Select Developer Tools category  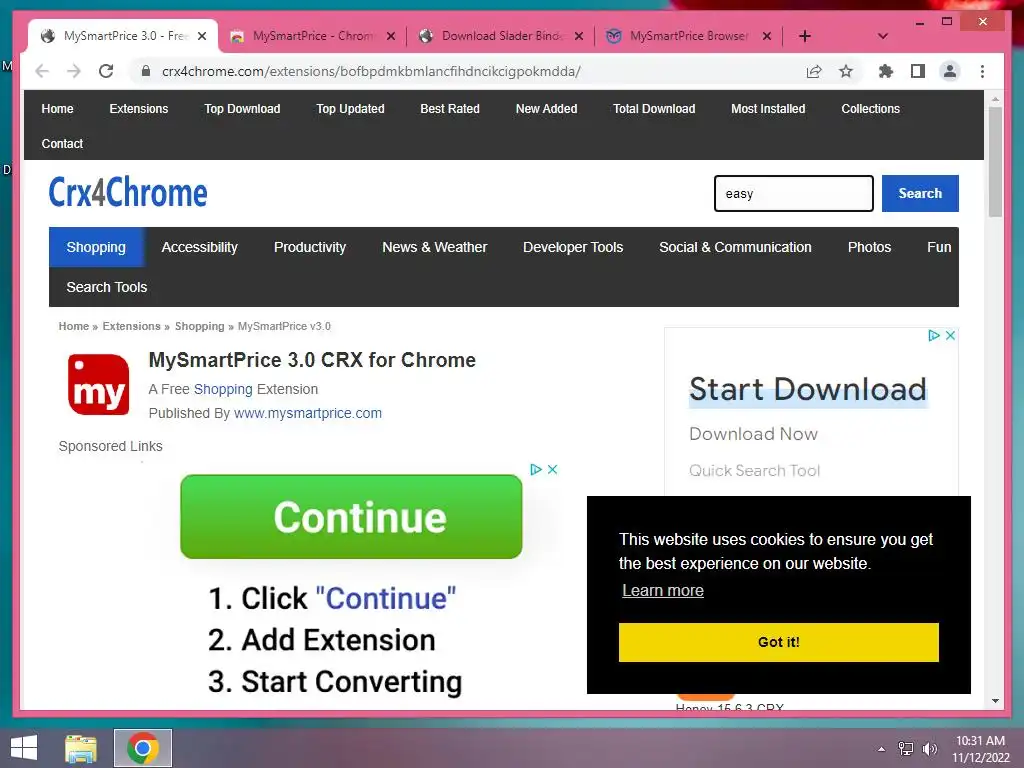point(573,247)
